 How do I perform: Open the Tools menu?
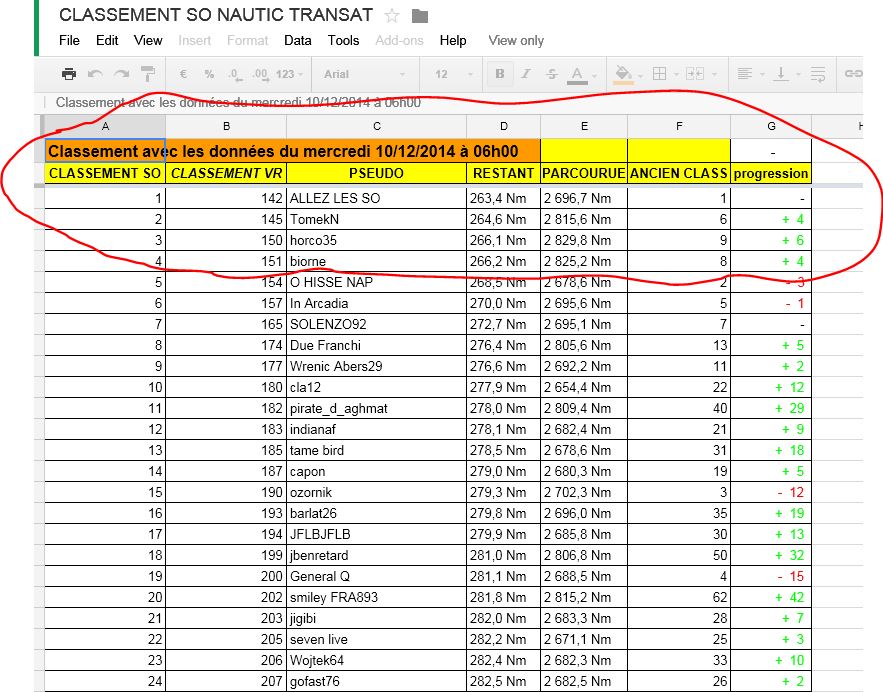tap(343, 40)
